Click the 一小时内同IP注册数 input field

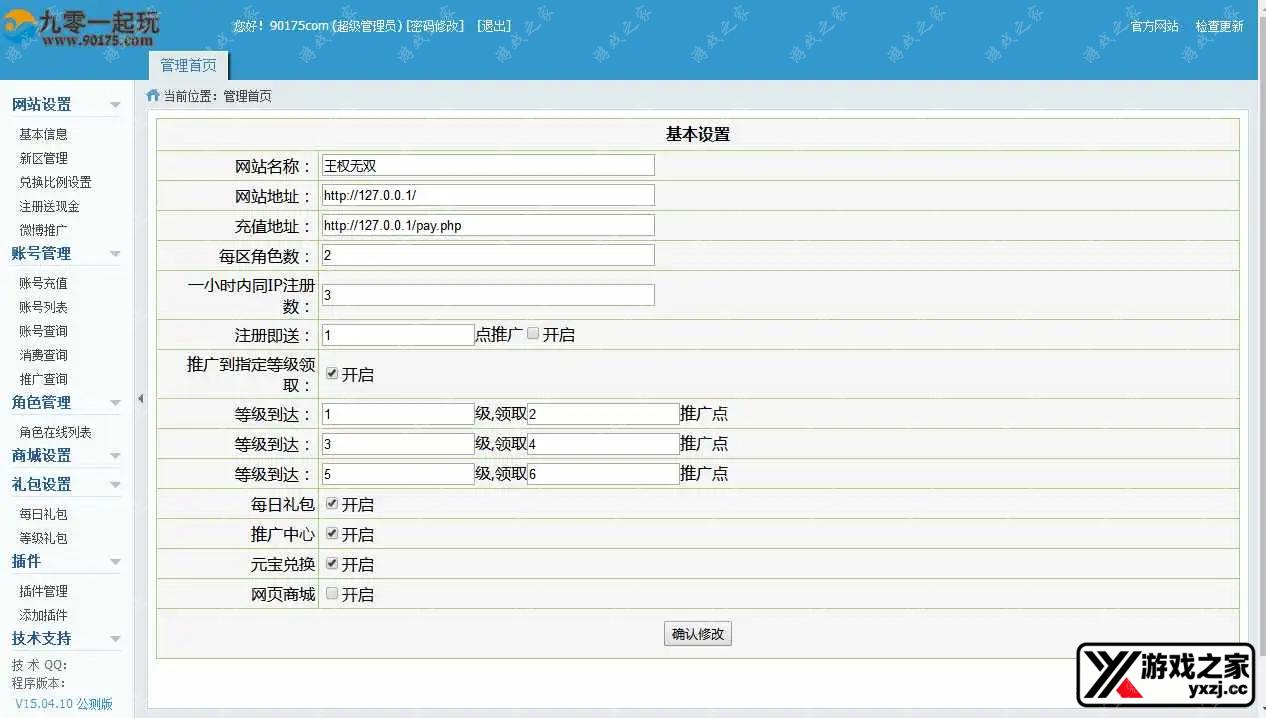[x=488, y=295]
